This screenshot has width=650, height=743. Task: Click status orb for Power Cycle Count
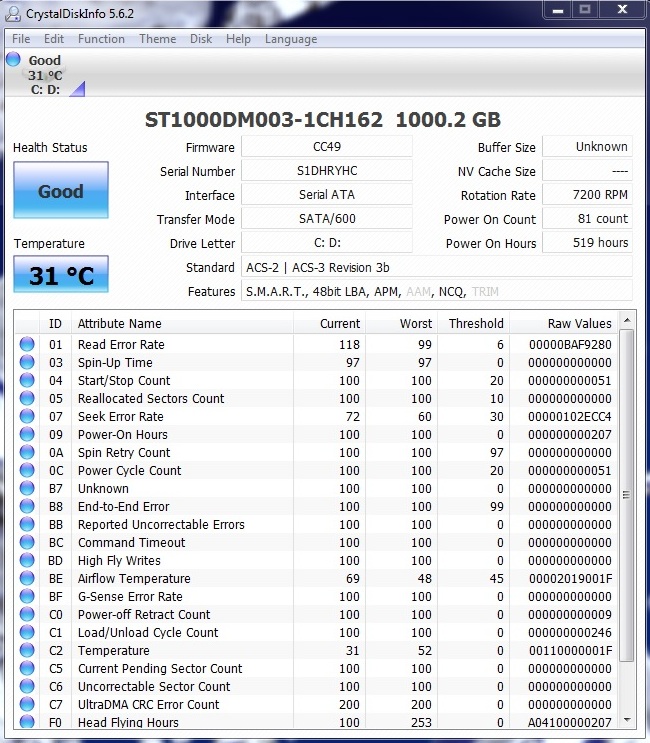click(x=27, y=470)
